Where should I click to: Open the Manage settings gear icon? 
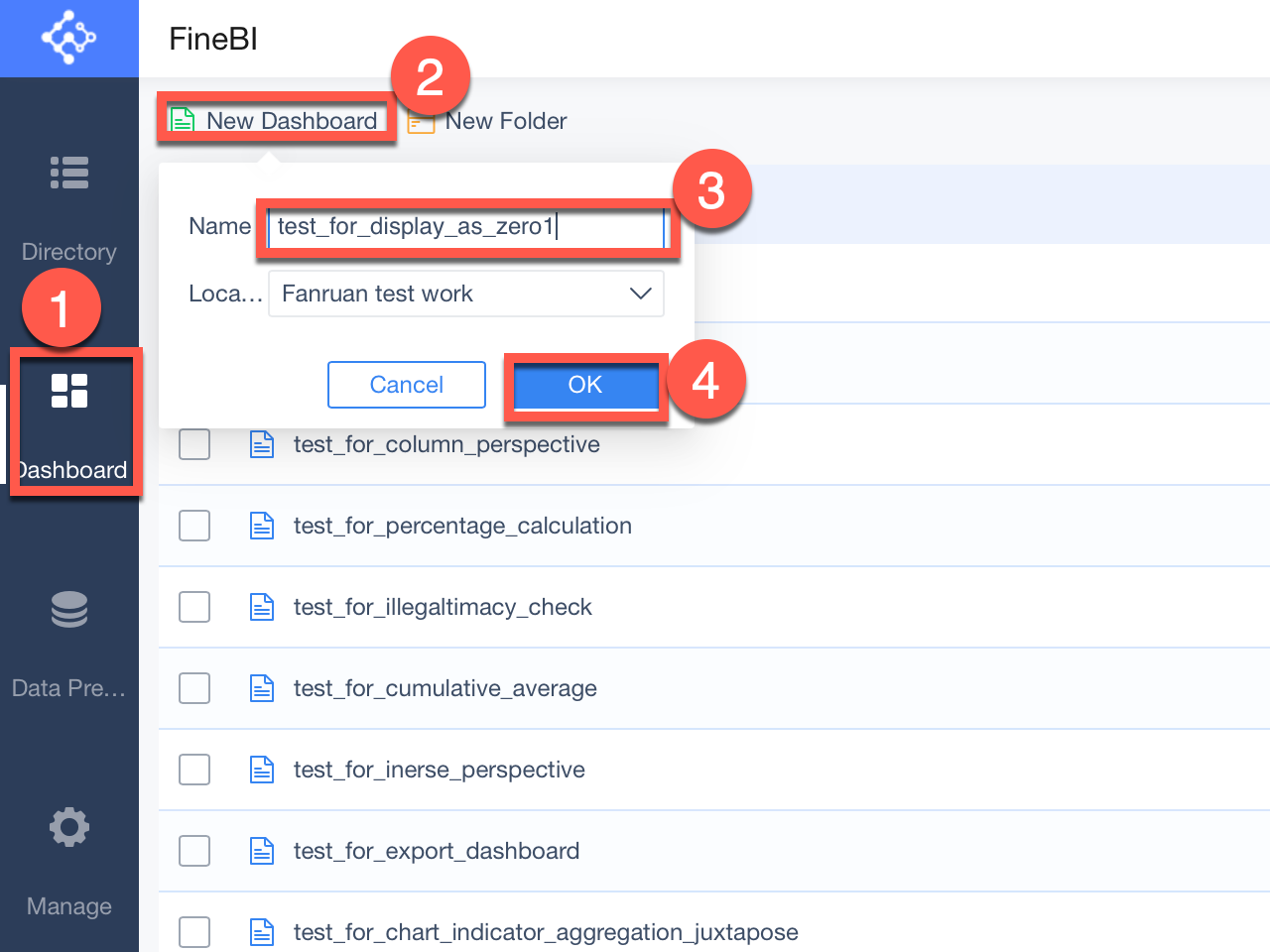tap(68, 827)
